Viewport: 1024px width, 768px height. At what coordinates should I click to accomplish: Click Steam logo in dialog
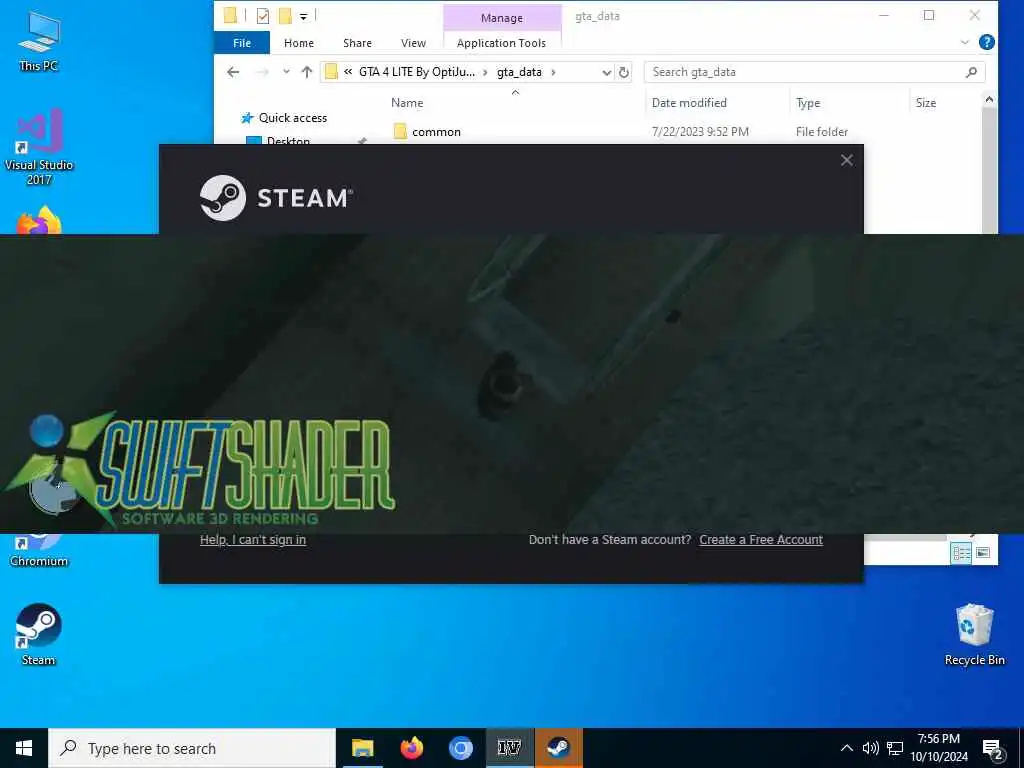click(x=276, y=198)
